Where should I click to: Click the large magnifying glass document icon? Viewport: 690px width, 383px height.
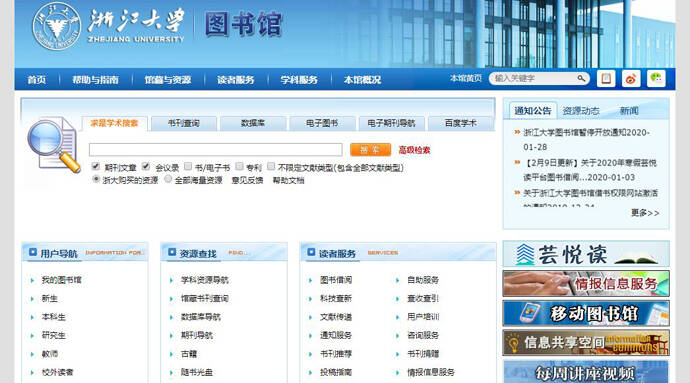[54, 144]
